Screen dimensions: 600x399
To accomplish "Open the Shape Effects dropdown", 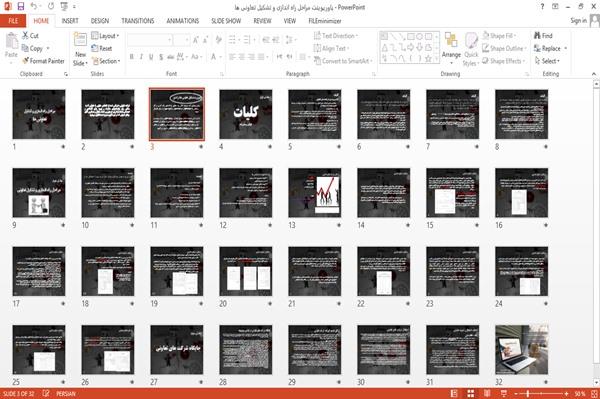I will click(504, 61).
